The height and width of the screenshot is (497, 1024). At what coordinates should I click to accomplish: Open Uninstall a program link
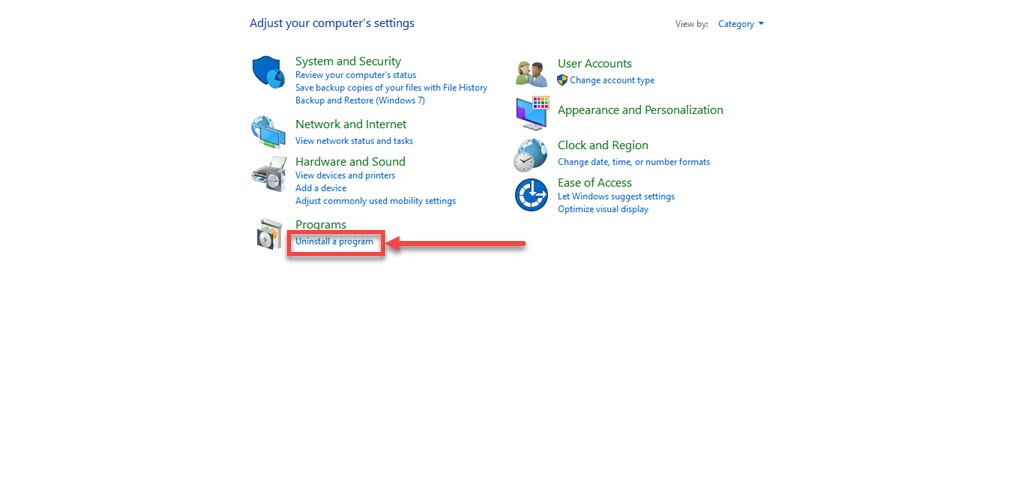click(334, 242)
